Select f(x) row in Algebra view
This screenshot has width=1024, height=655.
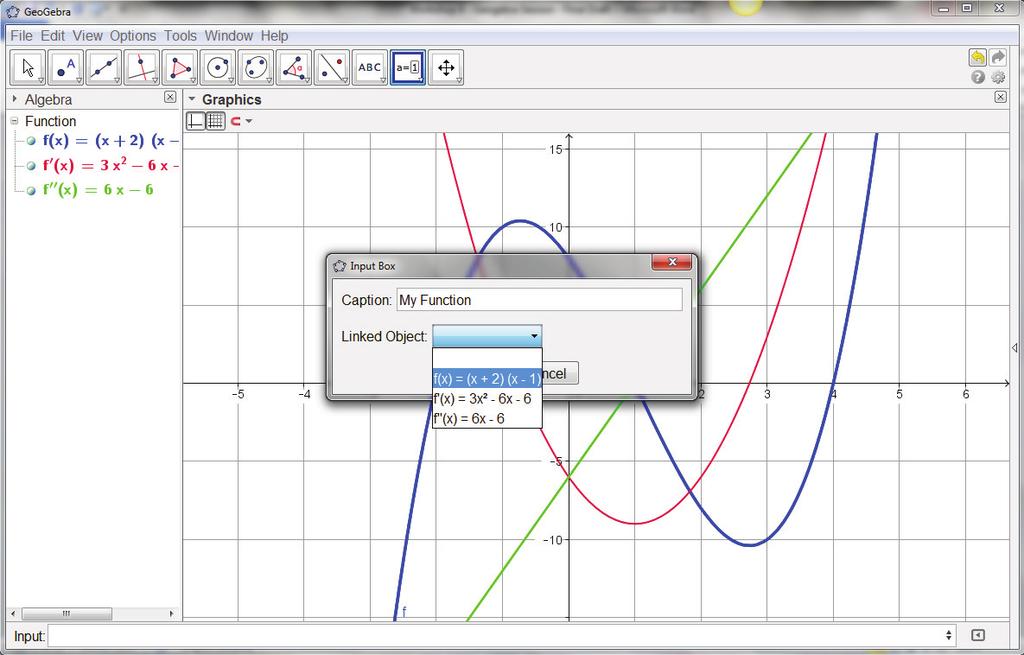click(x=110, y=141)
